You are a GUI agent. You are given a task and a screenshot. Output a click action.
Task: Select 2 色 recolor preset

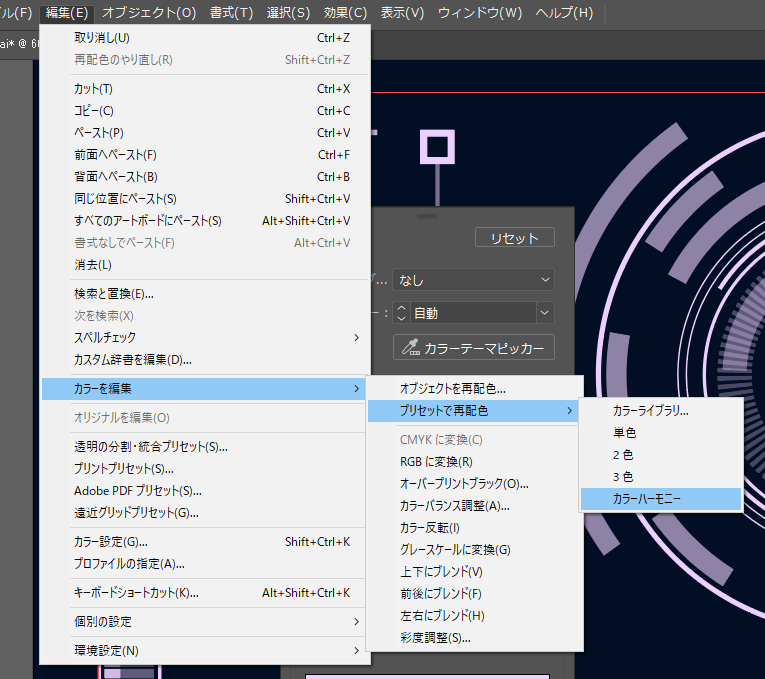pyautogui.click(x=661, y=455)
